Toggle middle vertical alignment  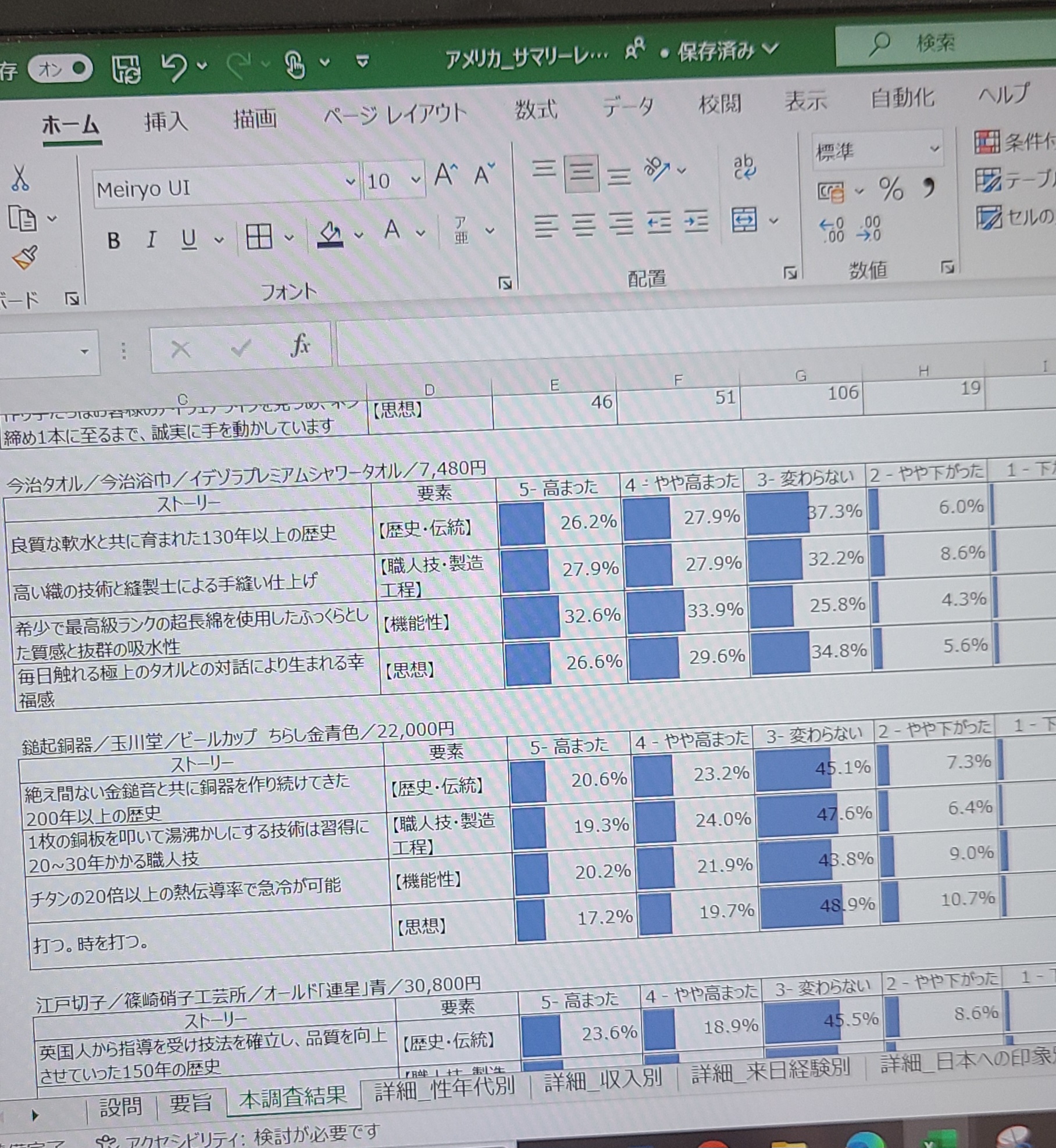pyautogui.click(x=581, y=172)
